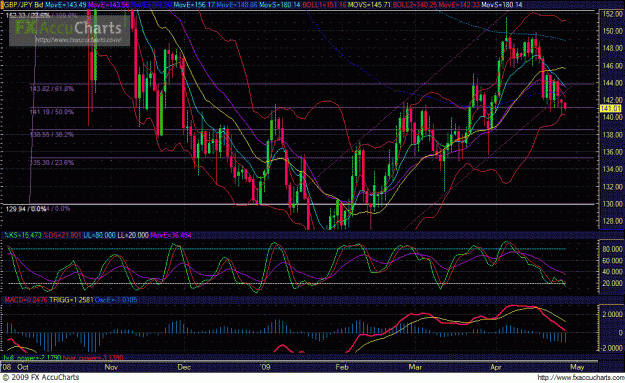The height and width of the screenshot is (383, 625).
Task: Click 'May' on the time axis
Action: point(577,367)
